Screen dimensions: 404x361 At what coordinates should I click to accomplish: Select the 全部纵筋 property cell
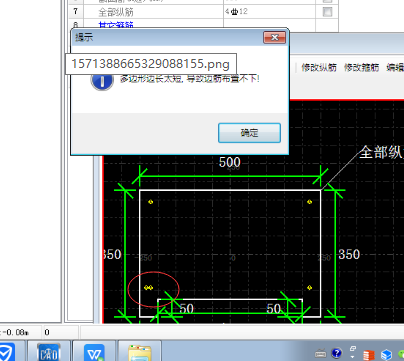(153, 12)
